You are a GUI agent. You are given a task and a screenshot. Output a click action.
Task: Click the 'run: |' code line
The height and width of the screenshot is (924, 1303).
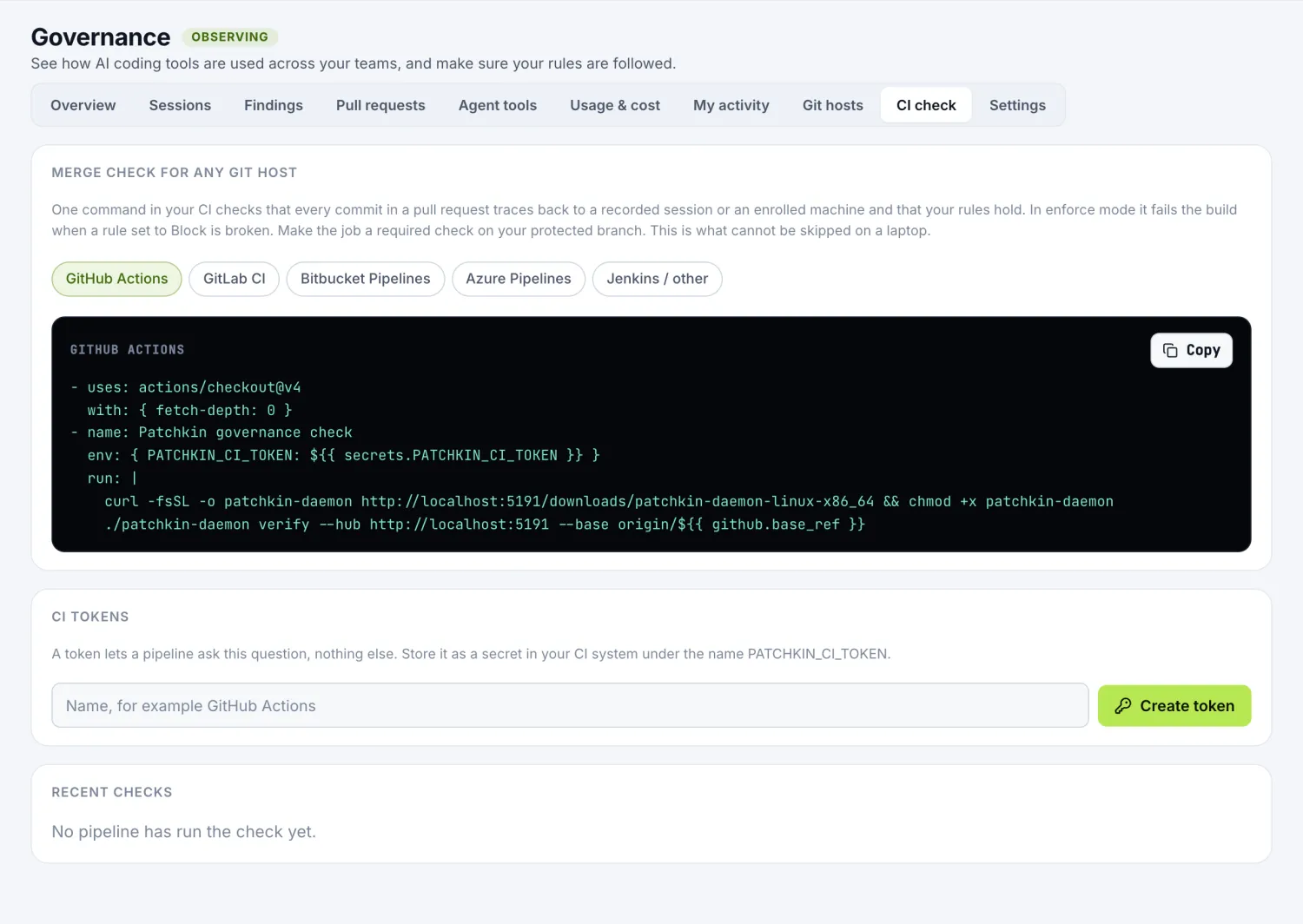[113, 478]
